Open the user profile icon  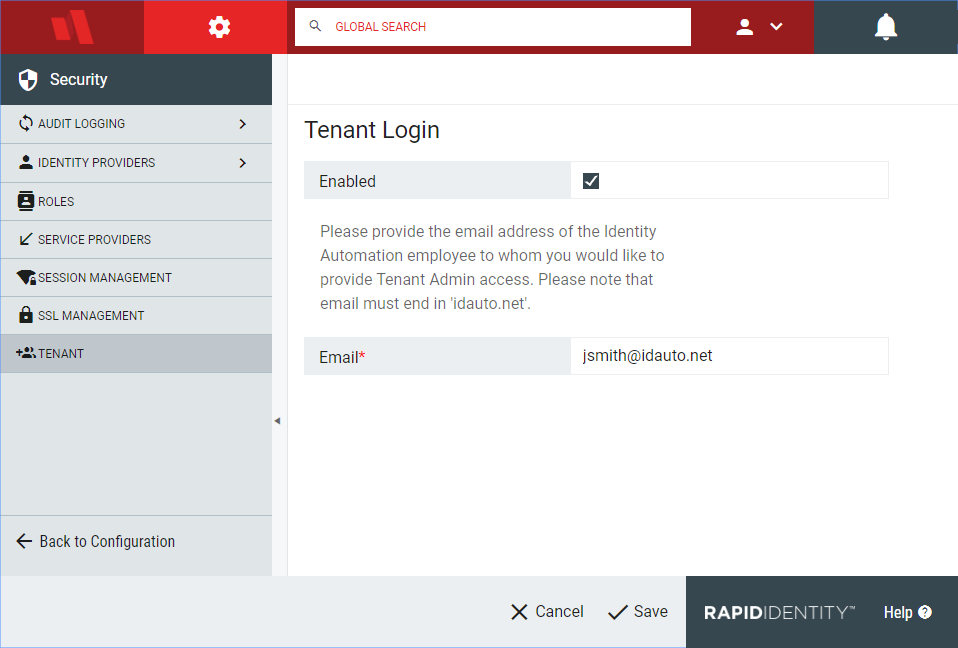(x=744, y=27)
